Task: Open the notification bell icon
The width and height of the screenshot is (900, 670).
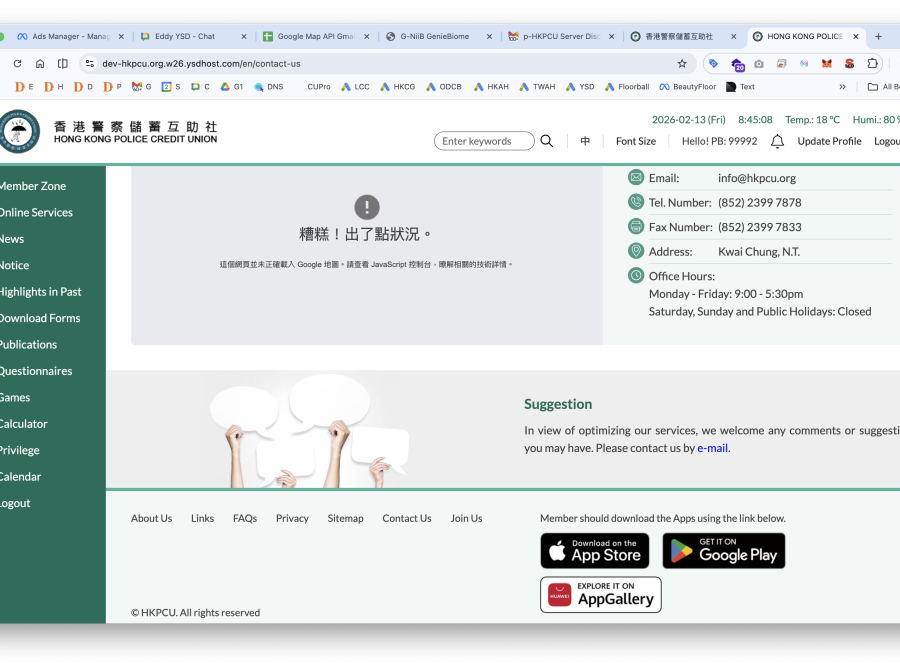Action: pos(777,141)
